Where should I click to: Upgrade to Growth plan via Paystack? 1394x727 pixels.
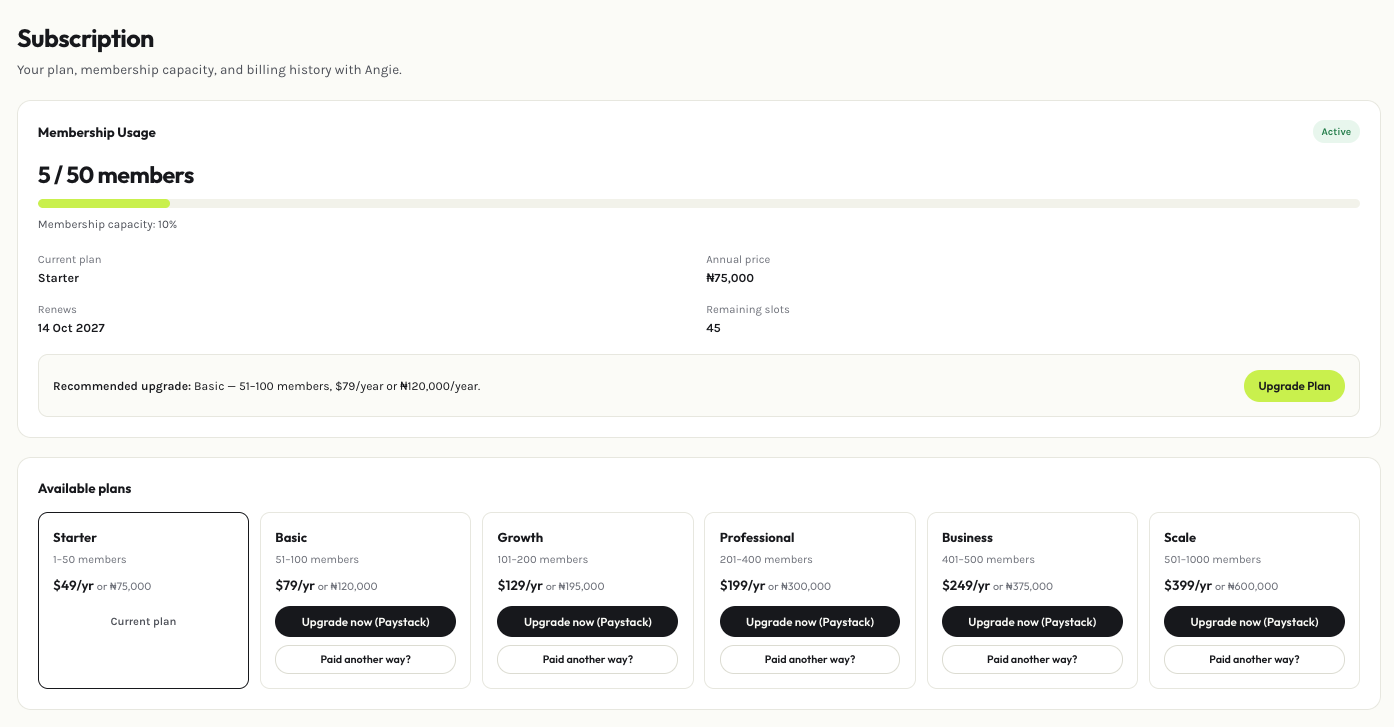[x=587, y=622]
